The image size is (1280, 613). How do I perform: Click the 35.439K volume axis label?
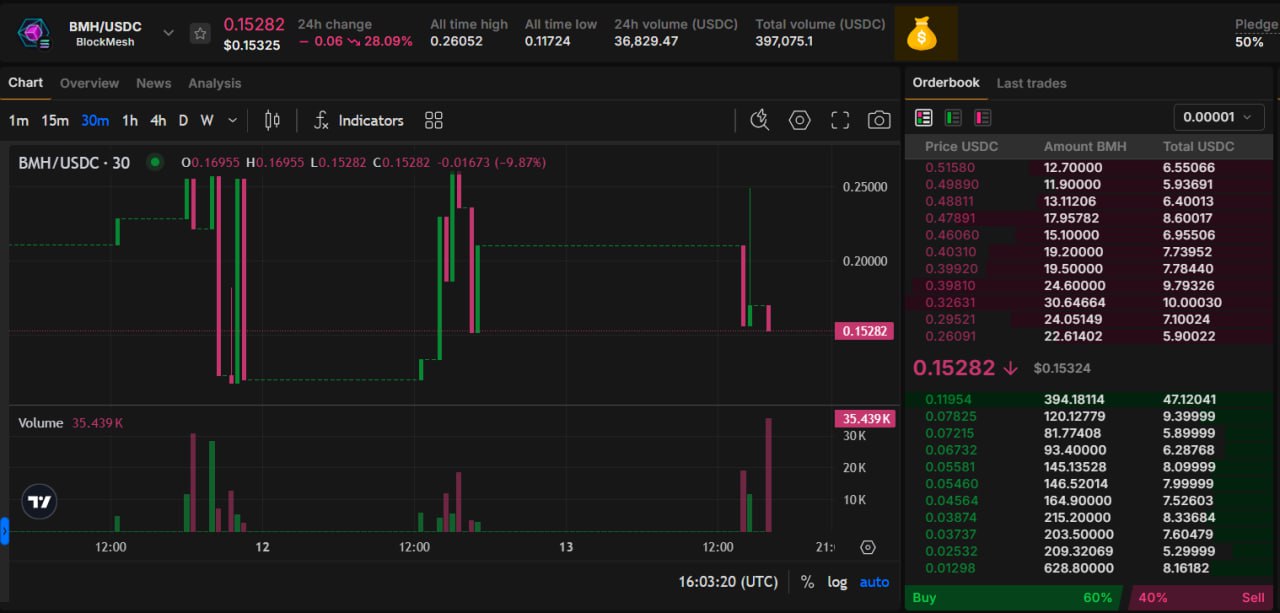pyautogui.click(x=864, y=418)
